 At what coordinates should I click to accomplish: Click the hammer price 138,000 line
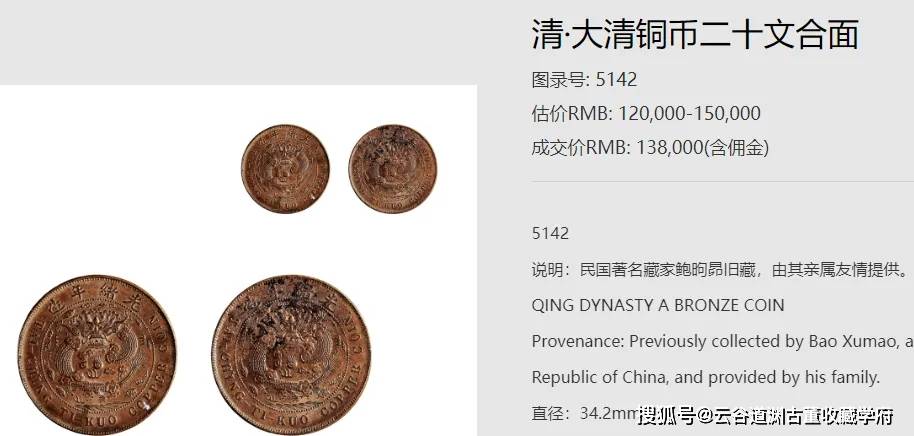coord(650,148)
